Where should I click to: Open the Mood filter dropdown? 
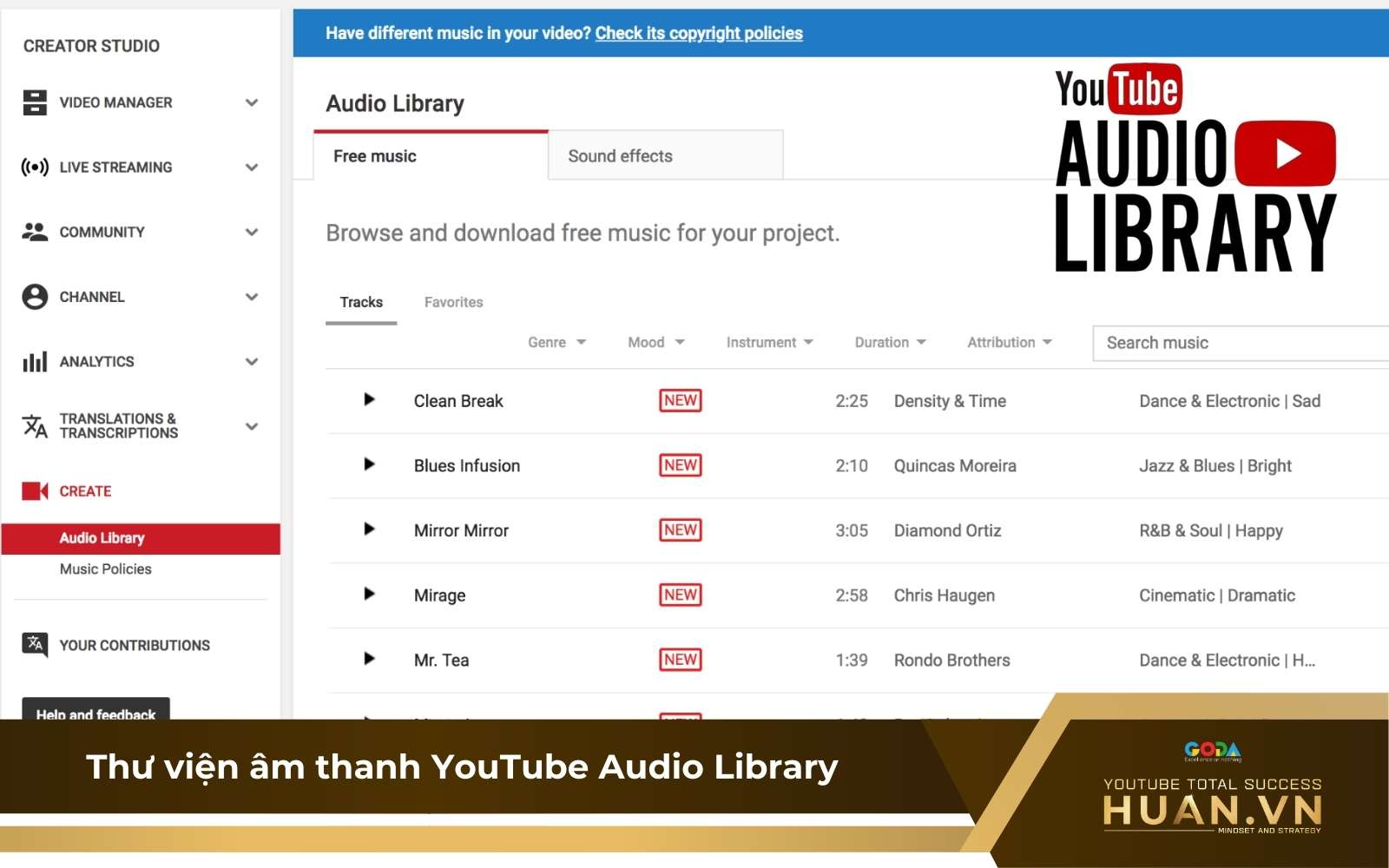click(656, 342)
